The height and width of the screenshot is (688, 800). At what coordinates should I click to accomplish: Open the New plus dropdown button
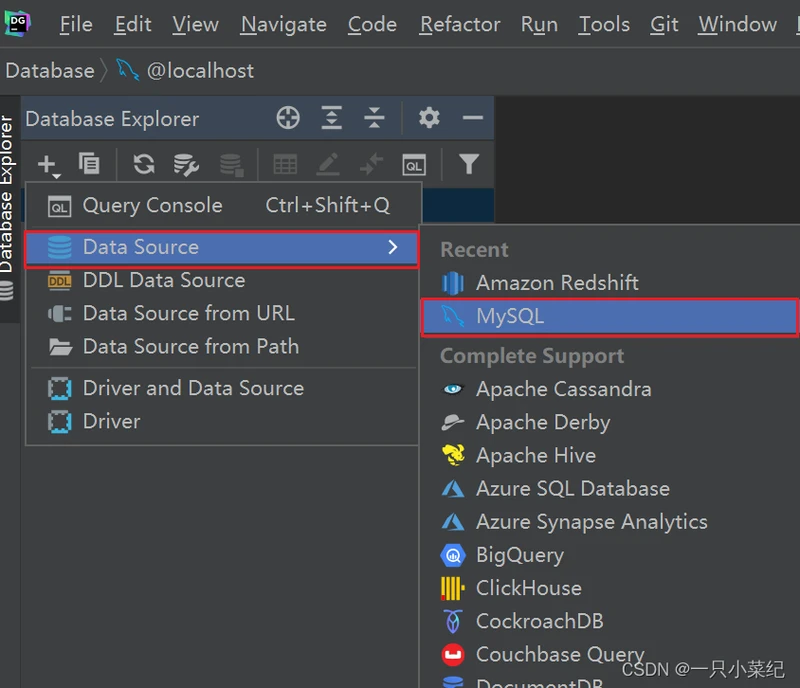click(48, 164)
